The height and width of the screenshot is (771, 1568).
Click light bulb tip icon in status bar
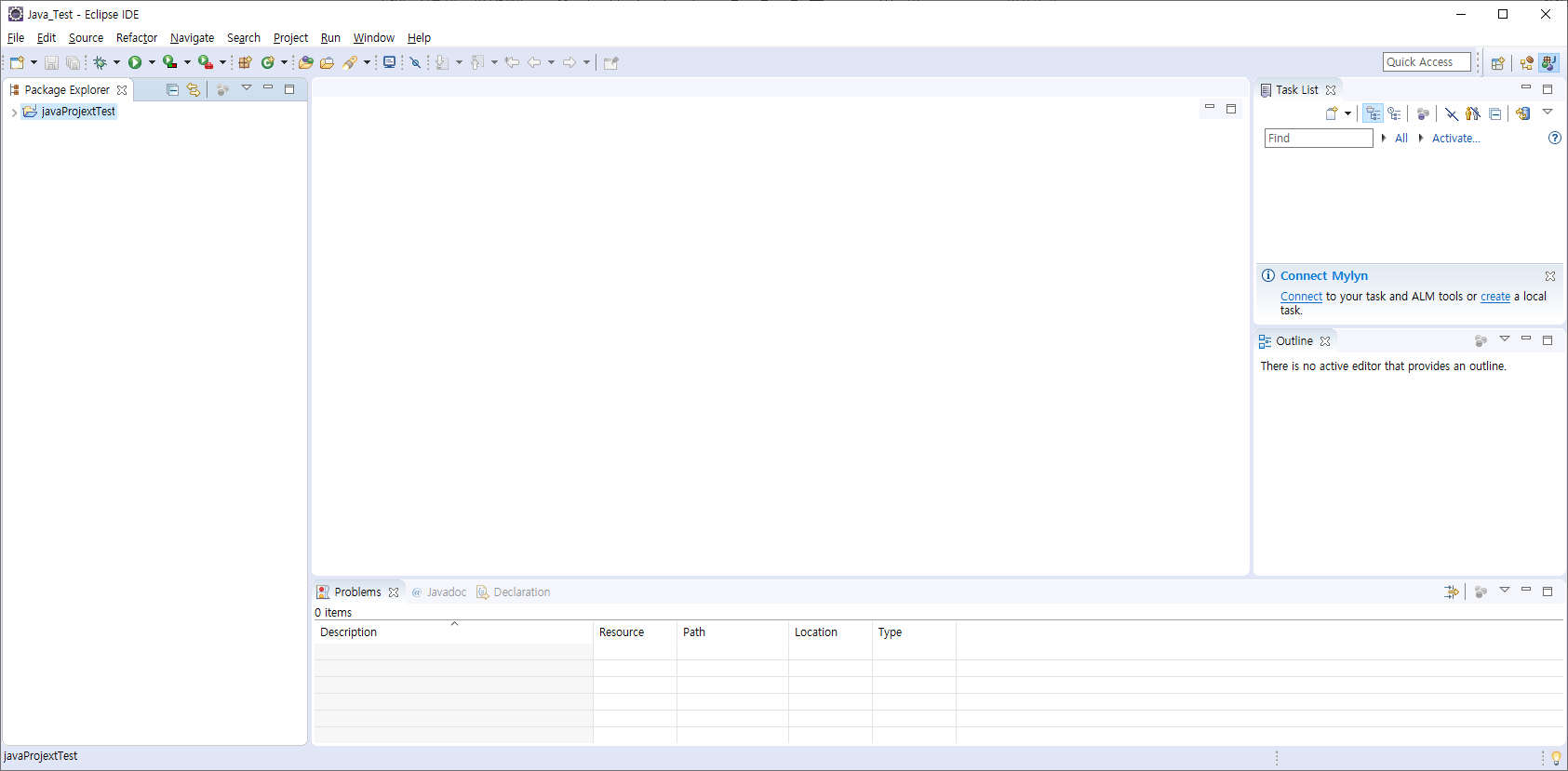click(x=1556, y=758)
